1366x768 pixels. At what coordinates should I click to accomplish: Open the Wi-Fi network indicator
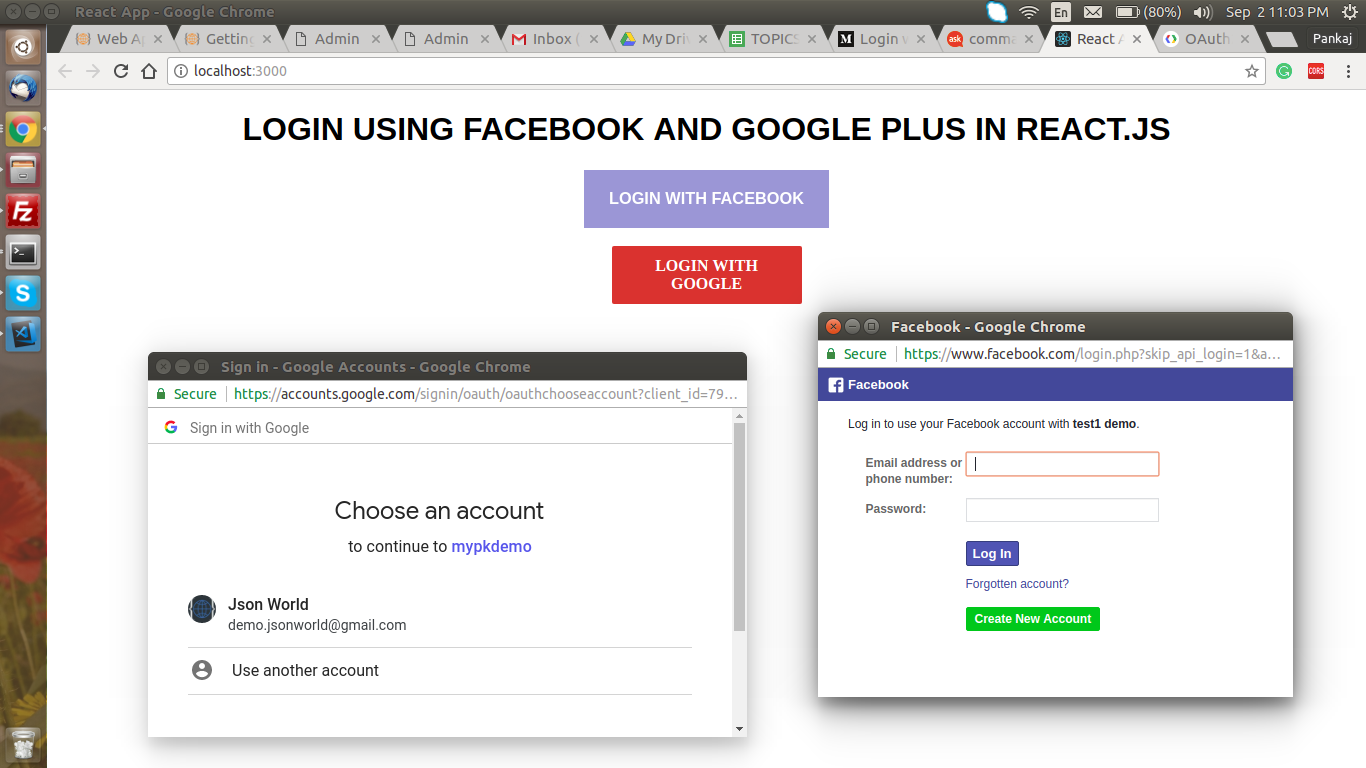pos(1029,12)
